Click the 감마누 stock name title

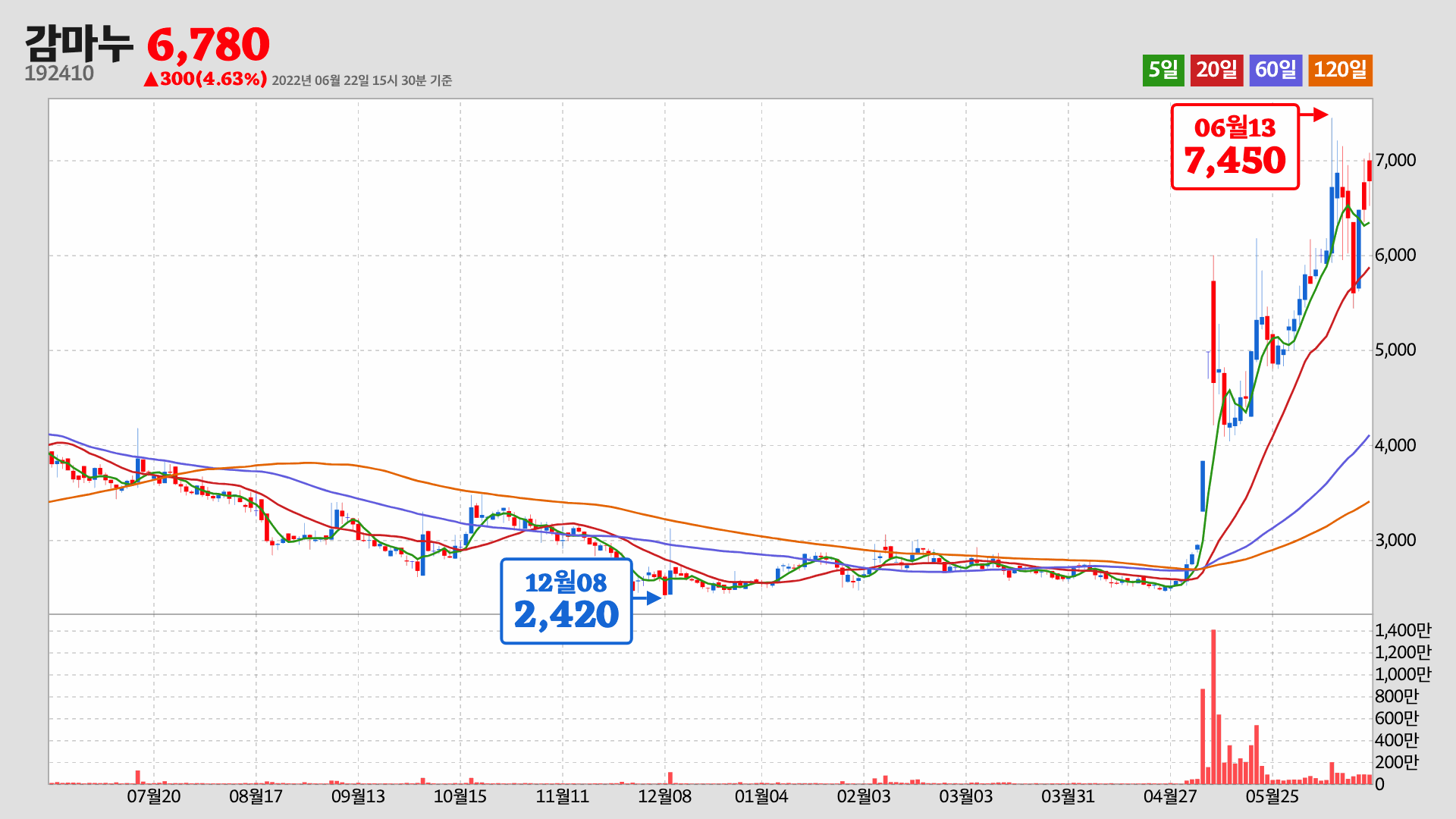pyautogui.click(x=78, y=43)
